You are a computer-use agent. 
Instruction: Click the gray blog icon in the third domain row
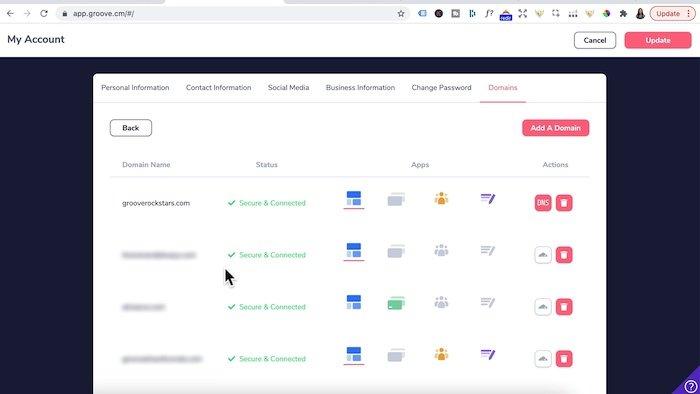(488, 303)
